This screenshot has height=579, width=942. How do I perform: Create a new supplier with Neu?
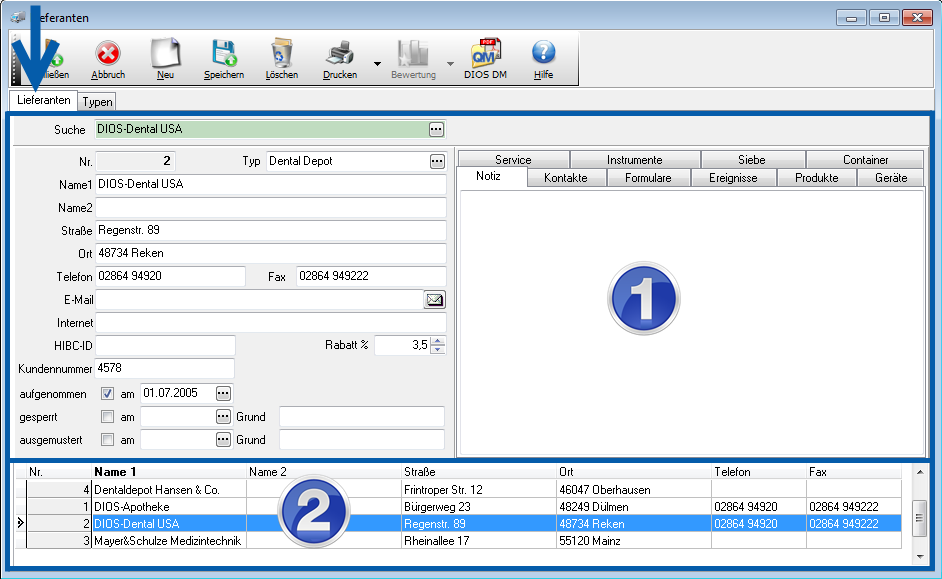point(165,59)
